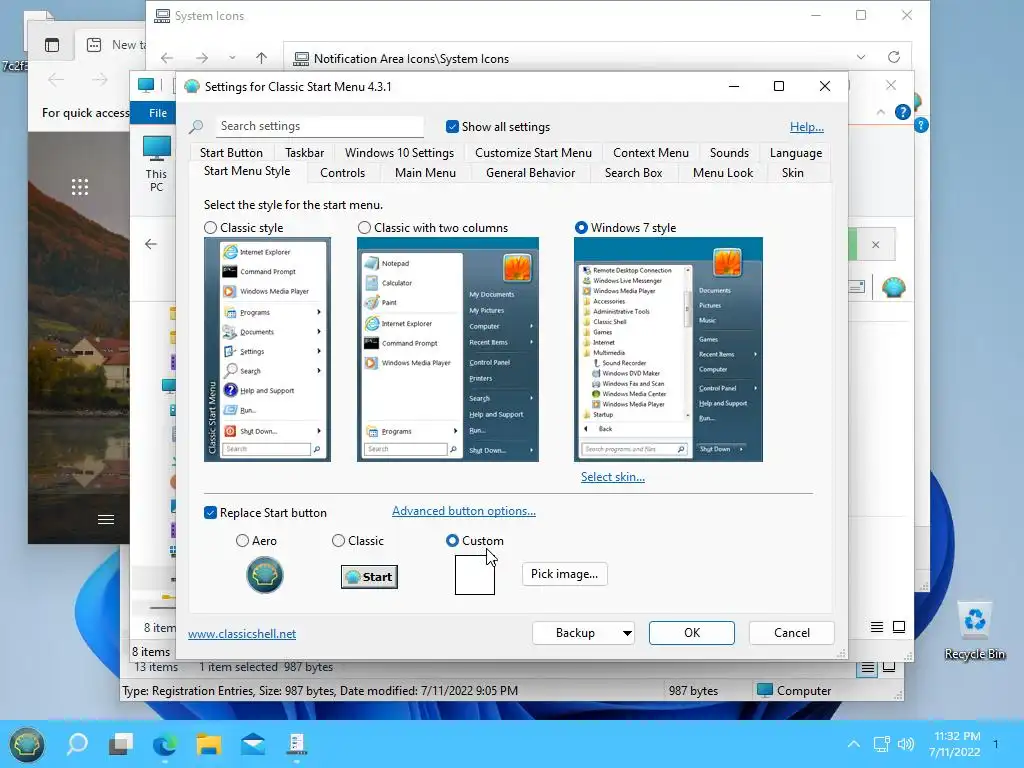Screen dimensions: 1024x768
Task: Choose the Classic start button option
Action: [x=338, y=541]
